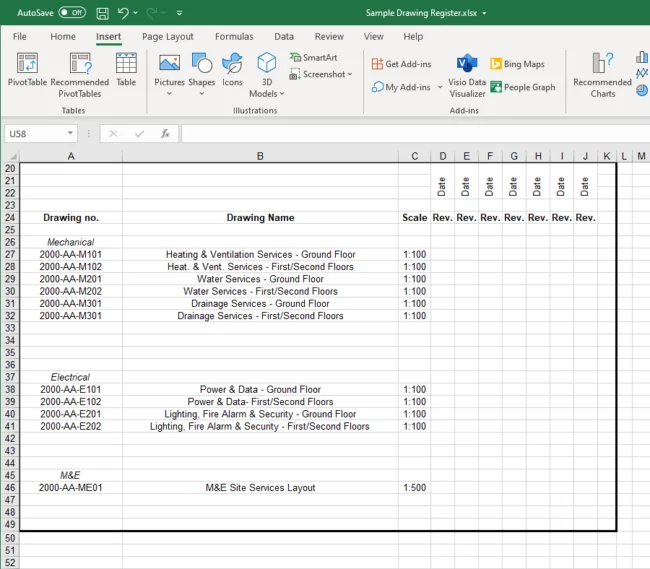Expand the Pictures dropdown
This screenshot has height=569, width=650.
(x=169, y=94)
